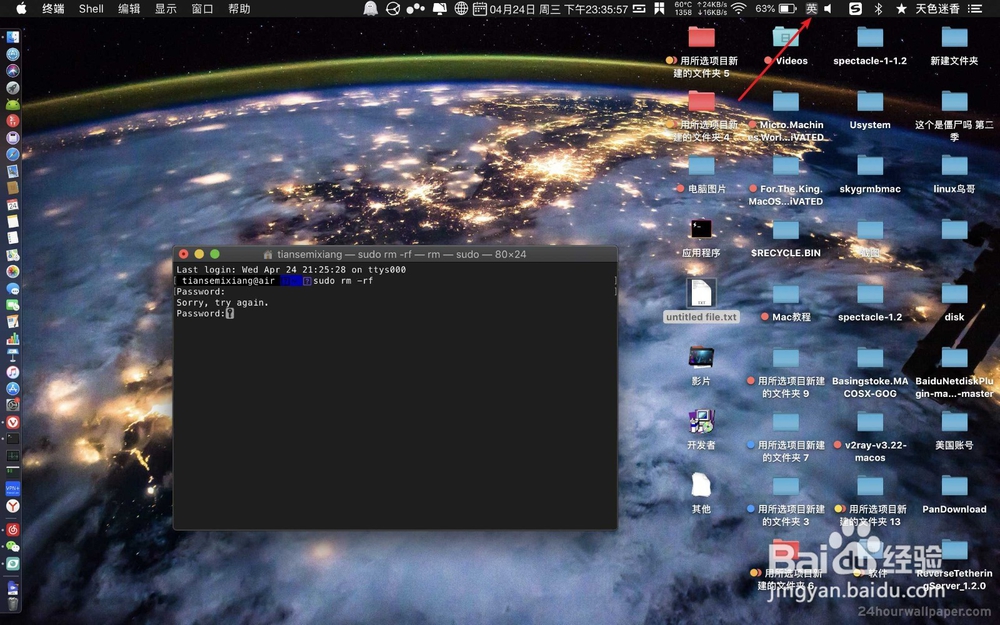This screenshot has height=625, width=1000.
Task: Open the green Android app in Dock
Action: point(13,104)
